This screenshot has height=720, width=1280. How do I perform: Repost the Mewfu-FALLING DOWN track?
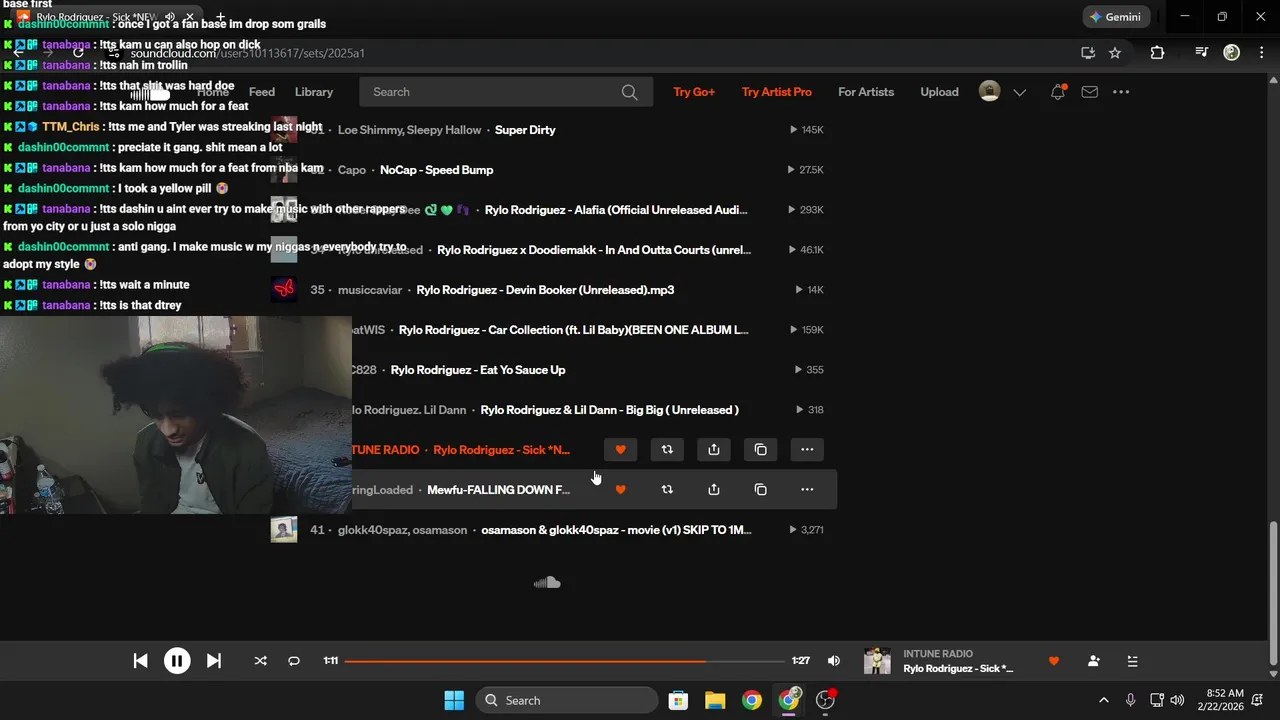coord(667,490)
